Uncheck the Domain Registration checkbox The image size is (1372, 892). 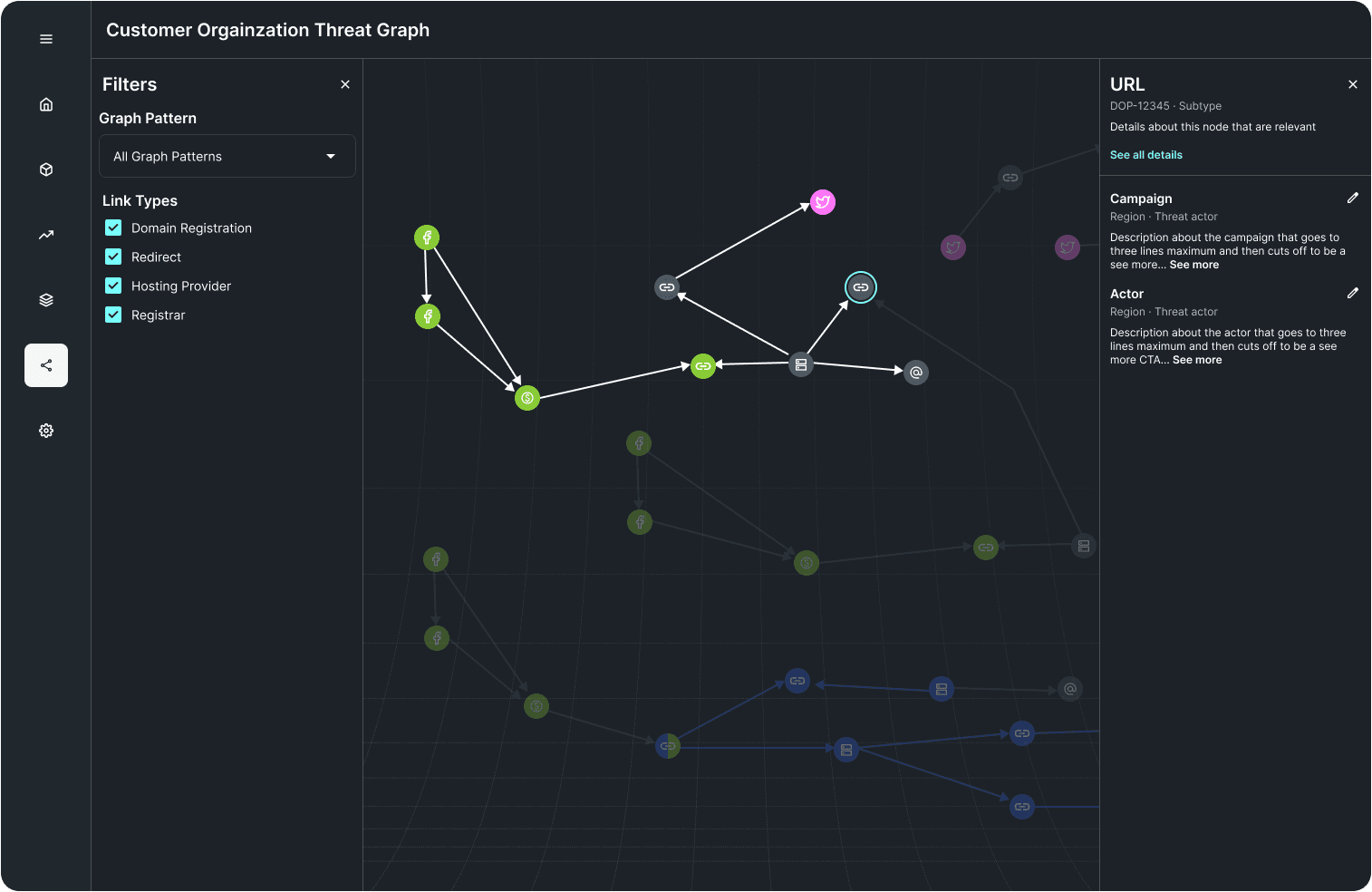tap(113, 228)
